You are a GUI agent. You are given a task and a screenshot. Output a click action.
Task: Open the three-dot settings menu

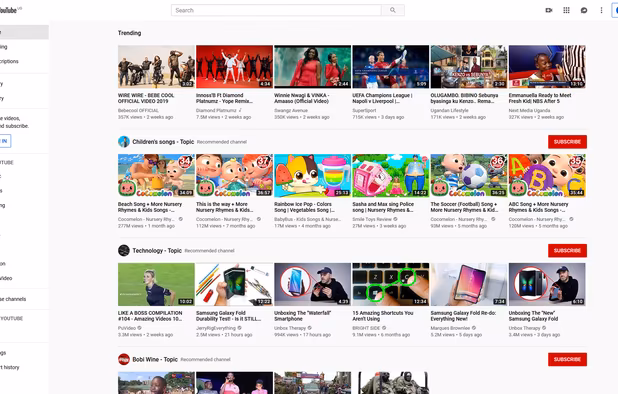(x=601, y=10)
